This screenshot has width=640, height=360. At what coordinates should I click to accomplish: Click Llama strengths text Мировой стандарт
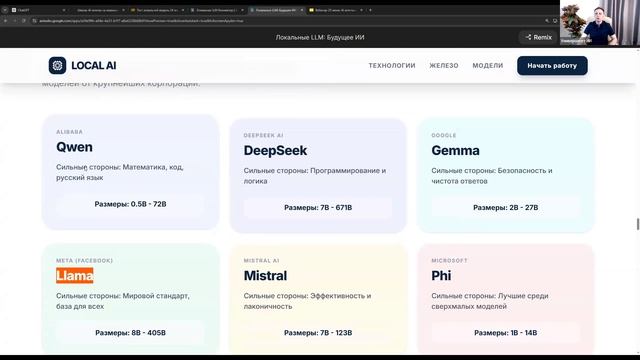pos(122,301)
